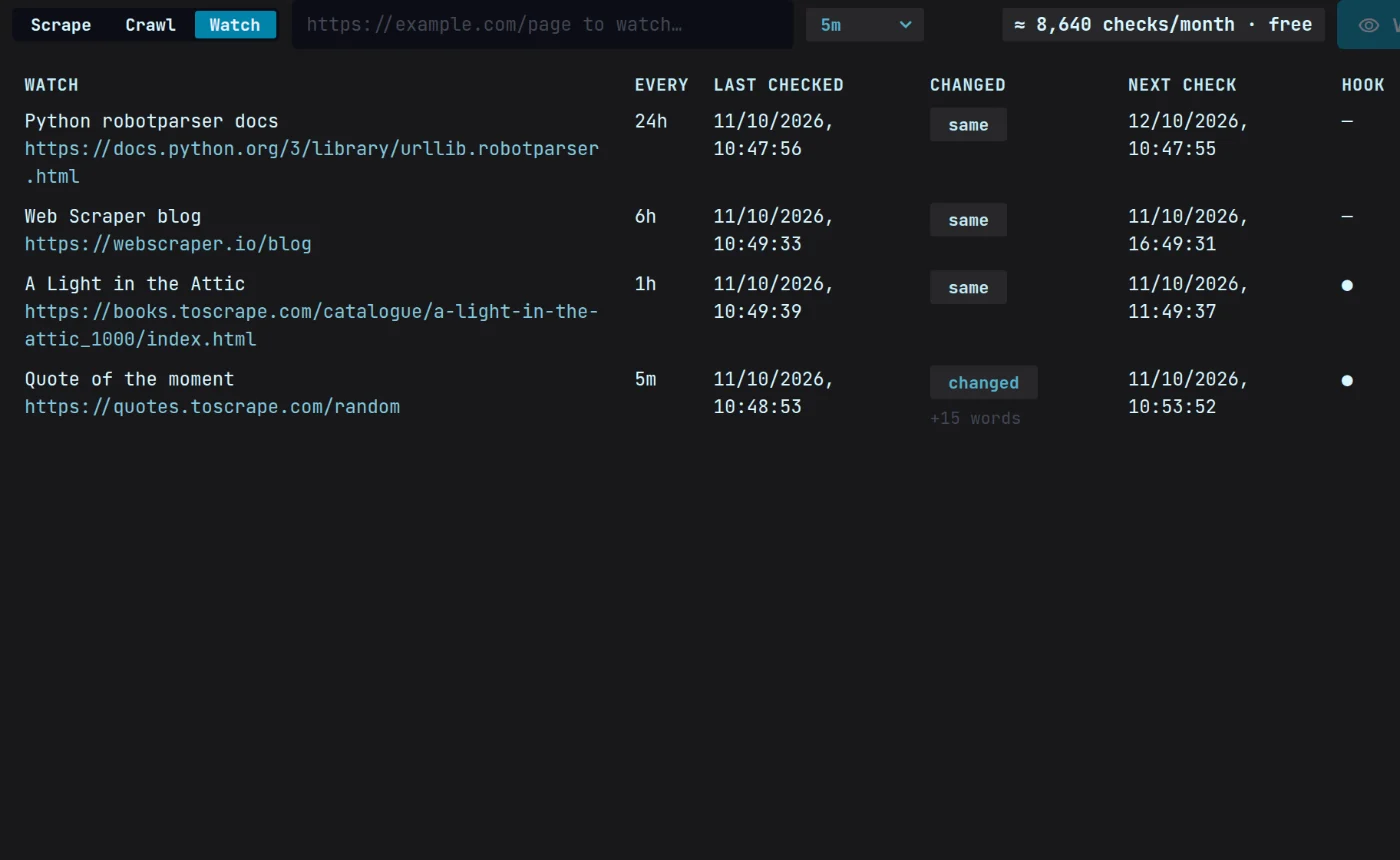Click the LAST CHECKED column header

[x=779, y=85]
